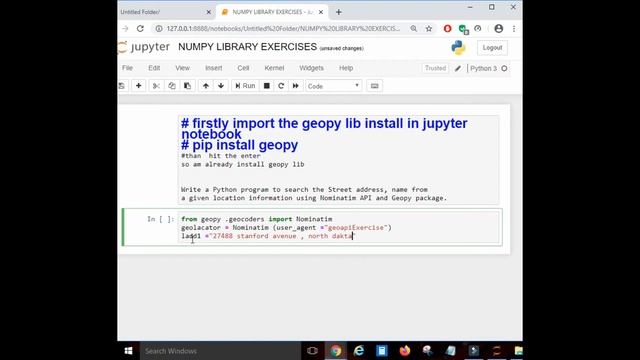Click the save and checkpoint icon

[122, 86]
